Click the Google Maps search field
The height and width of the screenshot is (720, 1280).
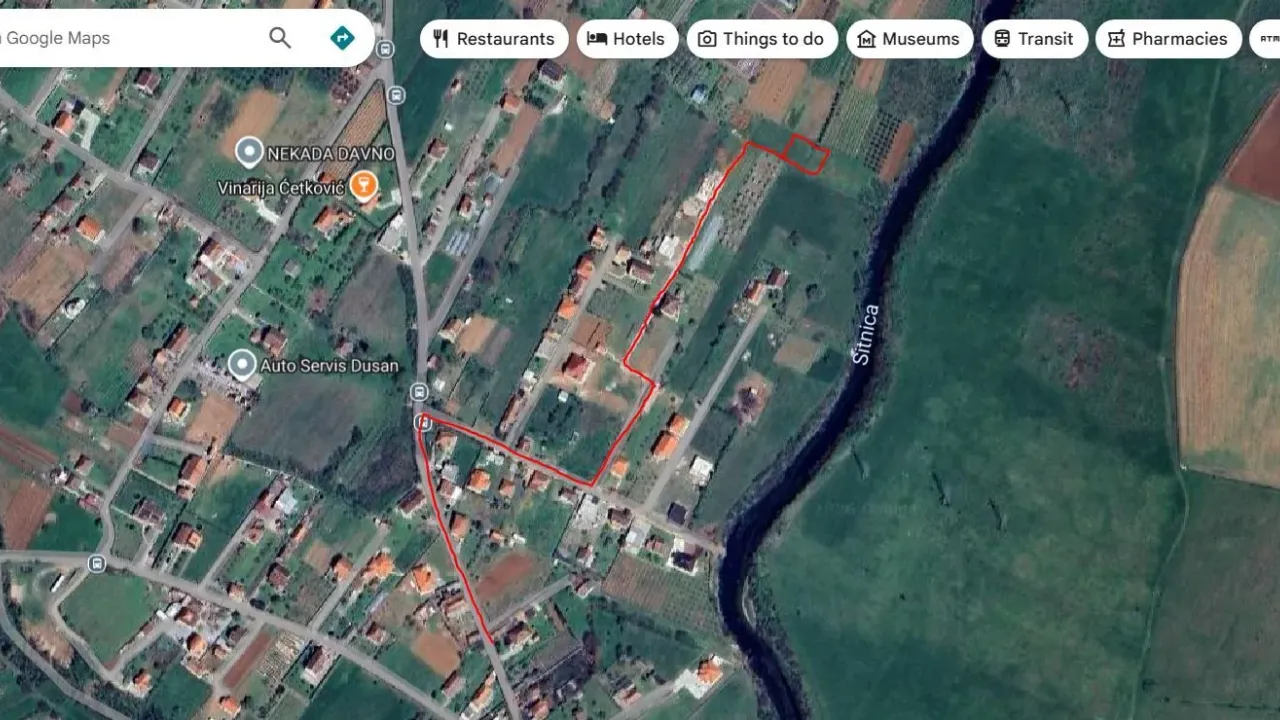pyautogui.click(x=130, y=37)
